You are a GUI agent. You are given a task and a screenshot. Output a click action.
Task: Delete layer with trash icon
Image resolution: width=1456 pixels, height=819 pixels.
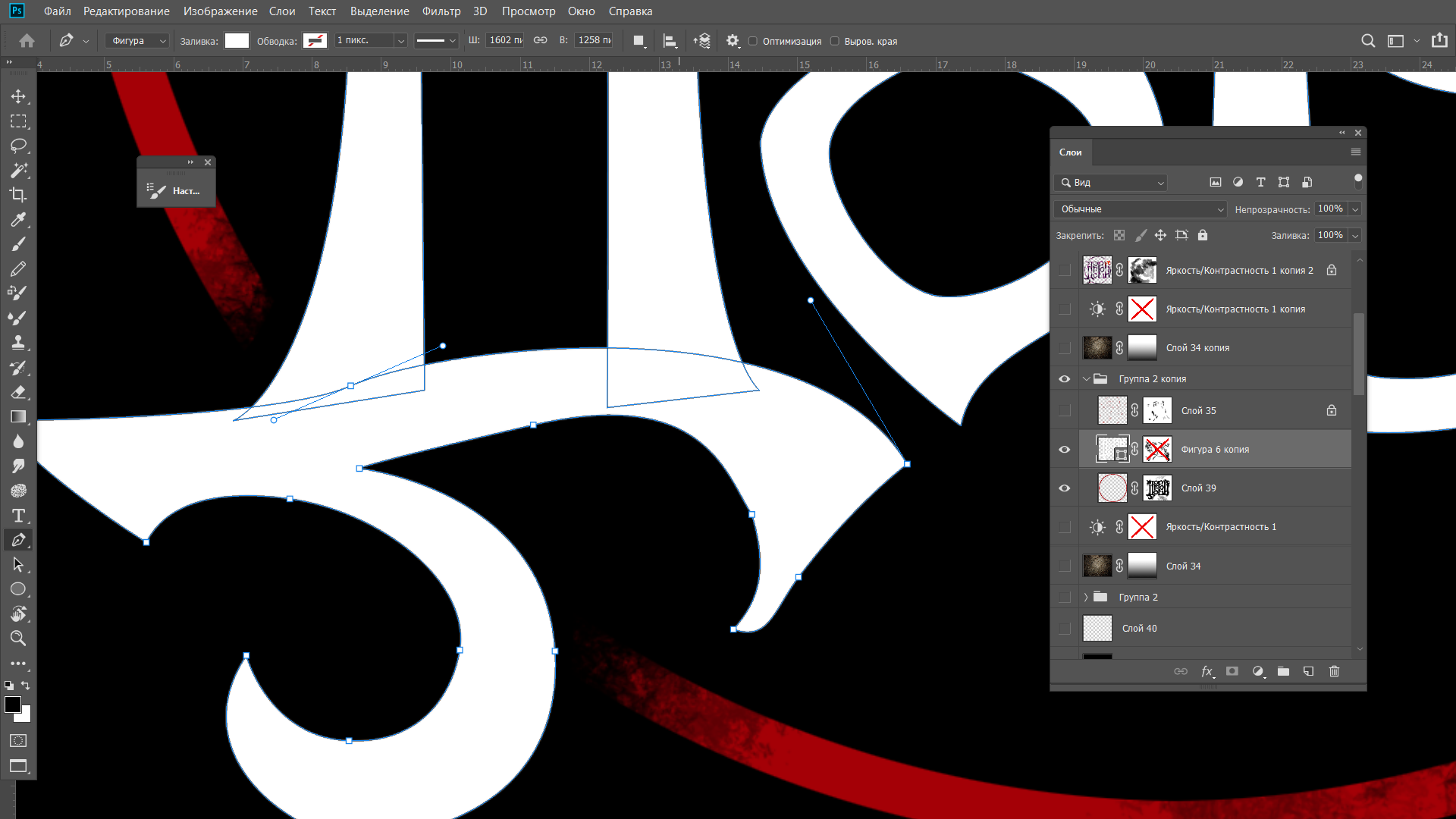tap(1334, 671)
